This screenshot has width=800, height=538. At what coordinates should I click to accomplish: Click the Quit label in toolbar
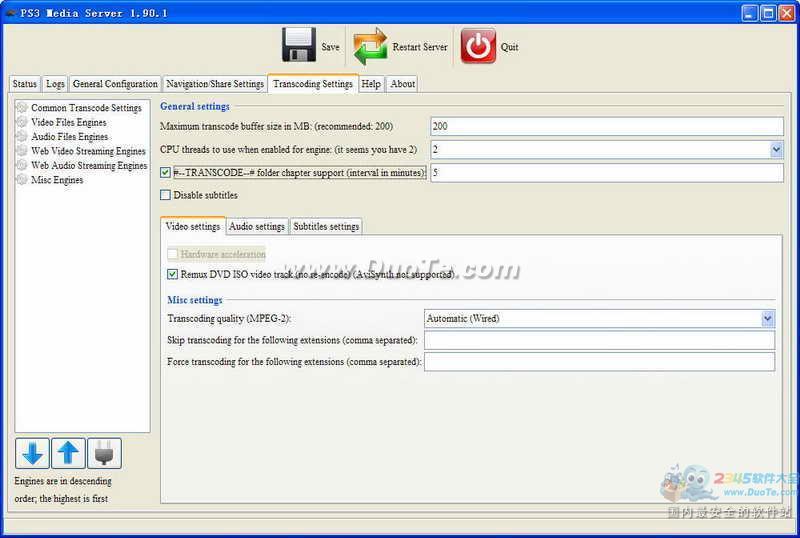(509, 46)
